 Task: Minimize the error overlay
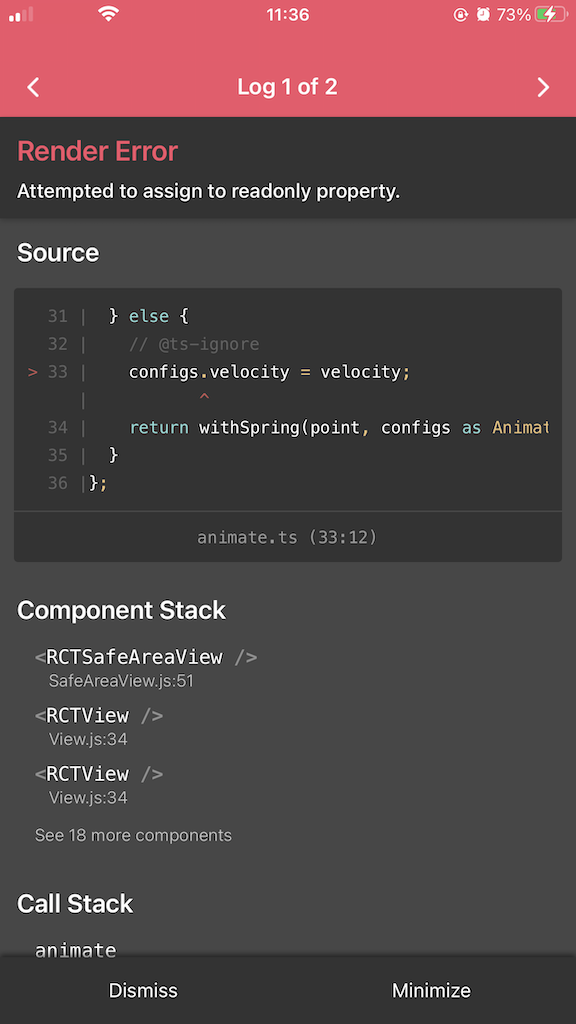(431, 990)
